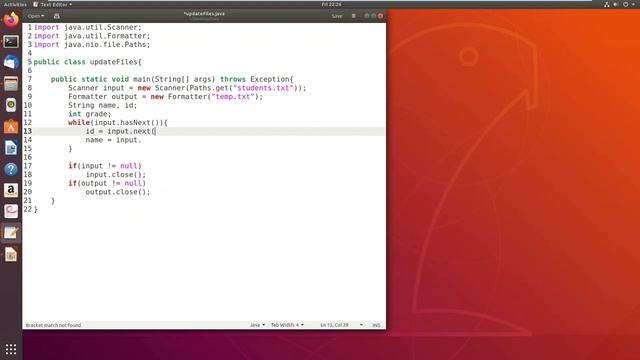Click the power icon in the top bar

point(625,4)
